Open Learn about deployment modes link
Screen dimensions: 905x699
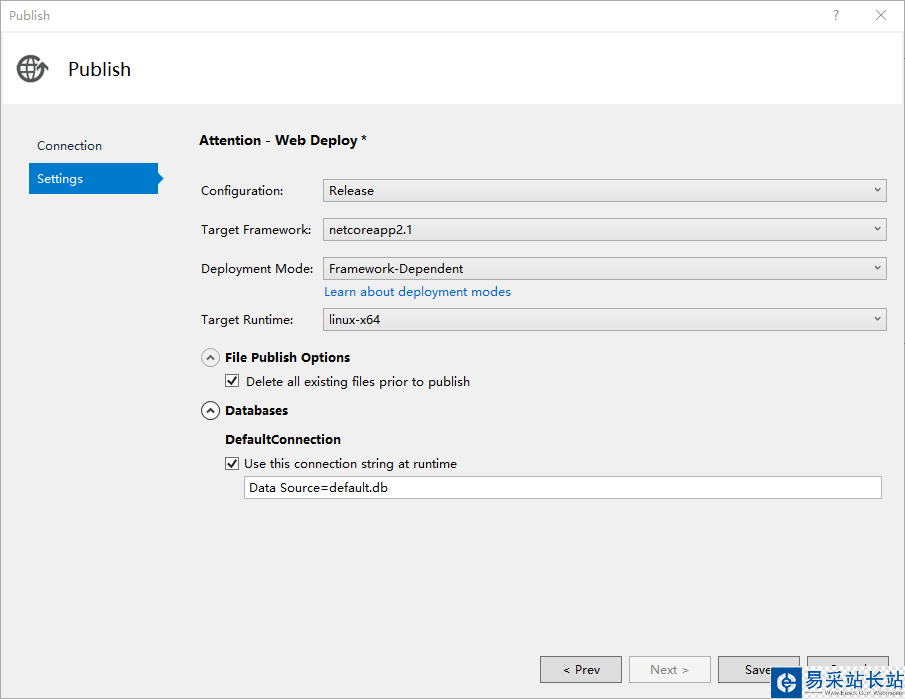tap(417, 292)
